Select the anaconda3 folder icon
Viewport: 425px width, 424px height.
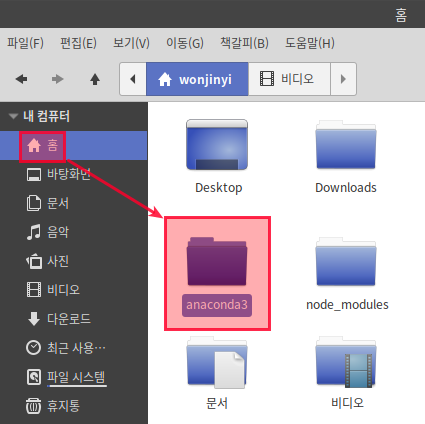tap(217, 261)
